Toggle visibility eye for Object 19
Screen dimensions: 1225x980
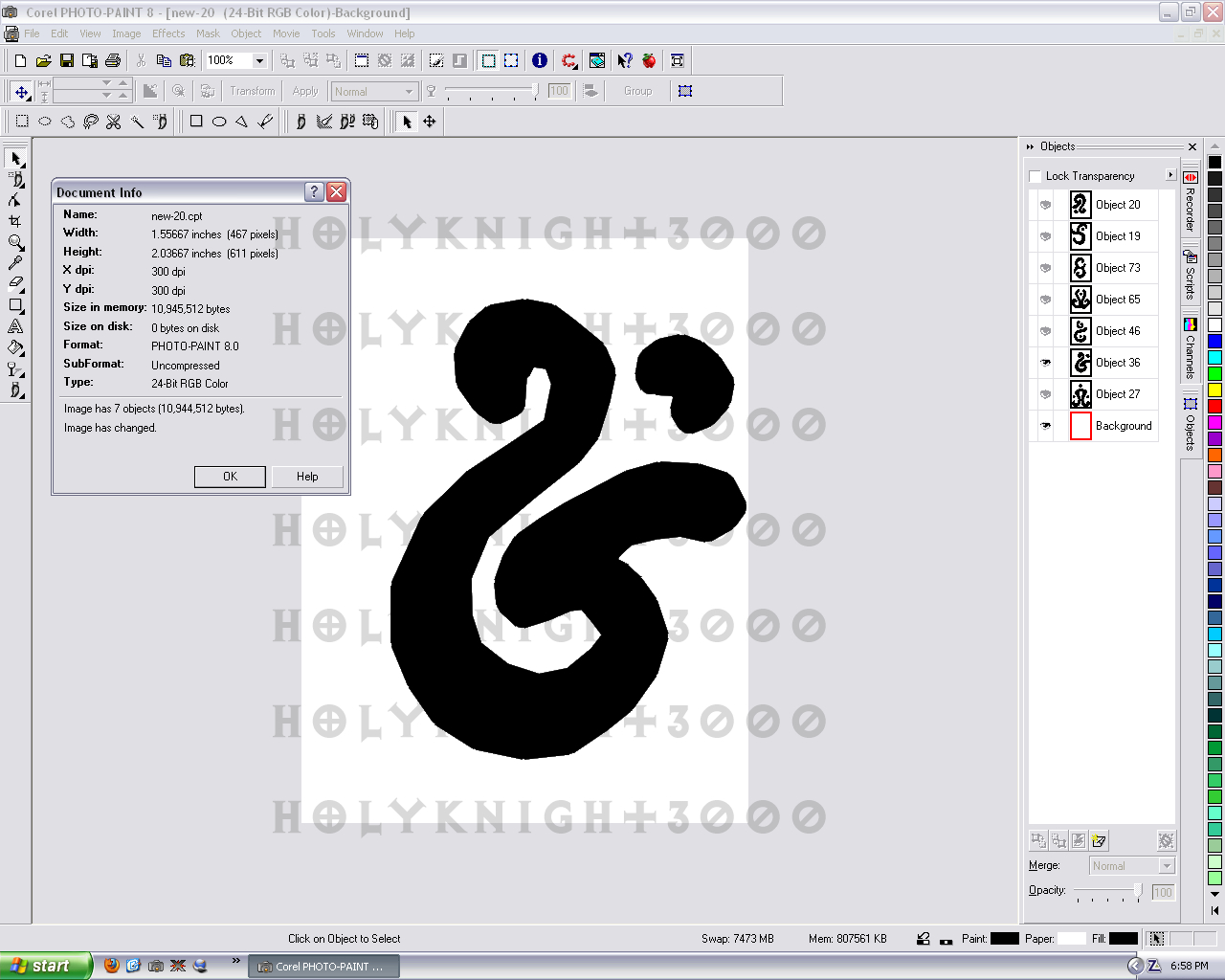coord(1045,236)
